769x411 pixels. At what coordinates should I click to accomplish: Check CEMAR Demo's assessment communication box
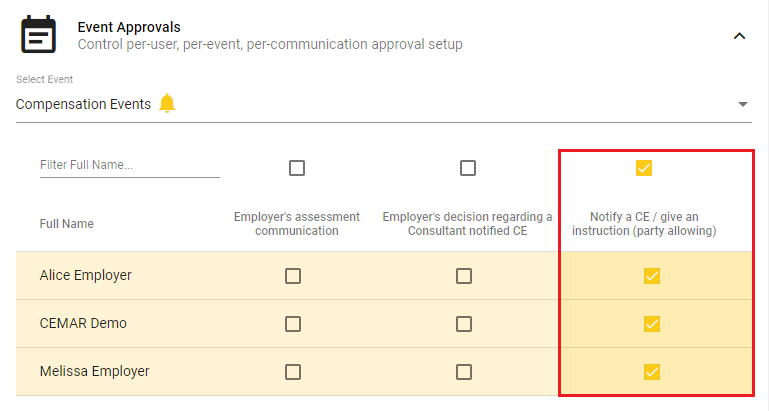coord(293,324)
